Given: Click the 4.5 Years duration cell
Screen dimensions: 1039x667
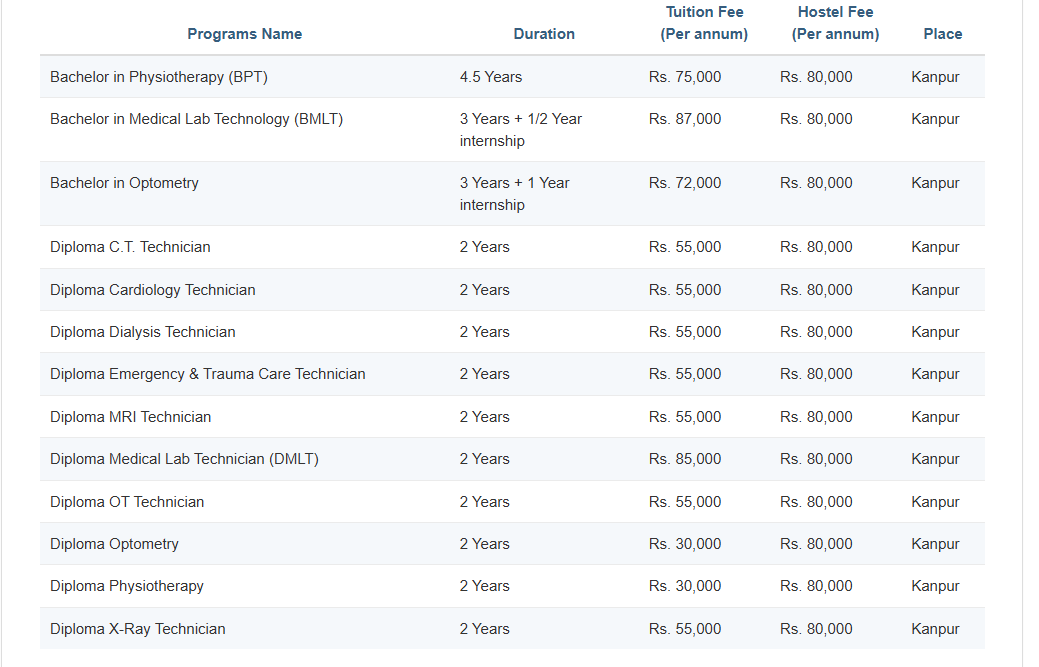Looking at the screenshot, I should 491,77.
